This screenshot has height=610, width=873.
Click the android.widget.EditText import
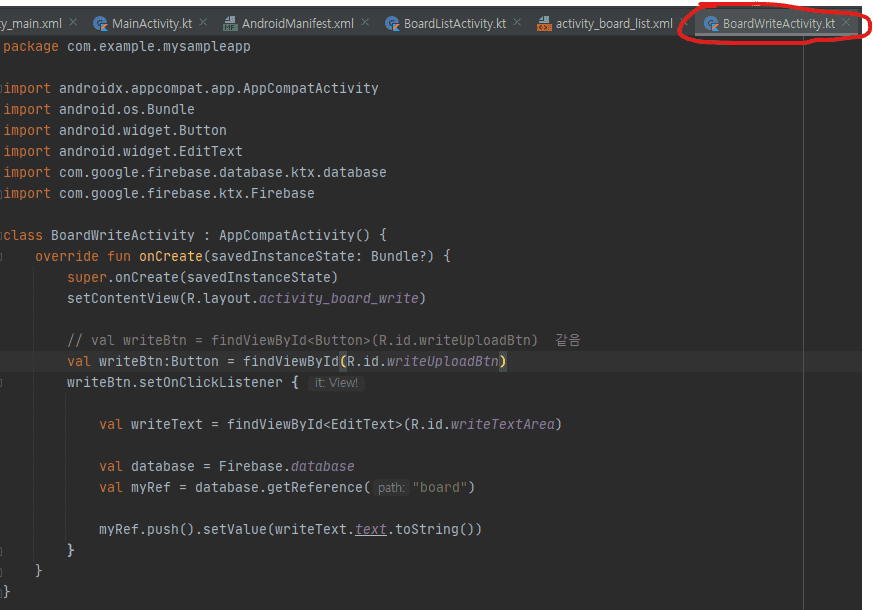[151, 151]
